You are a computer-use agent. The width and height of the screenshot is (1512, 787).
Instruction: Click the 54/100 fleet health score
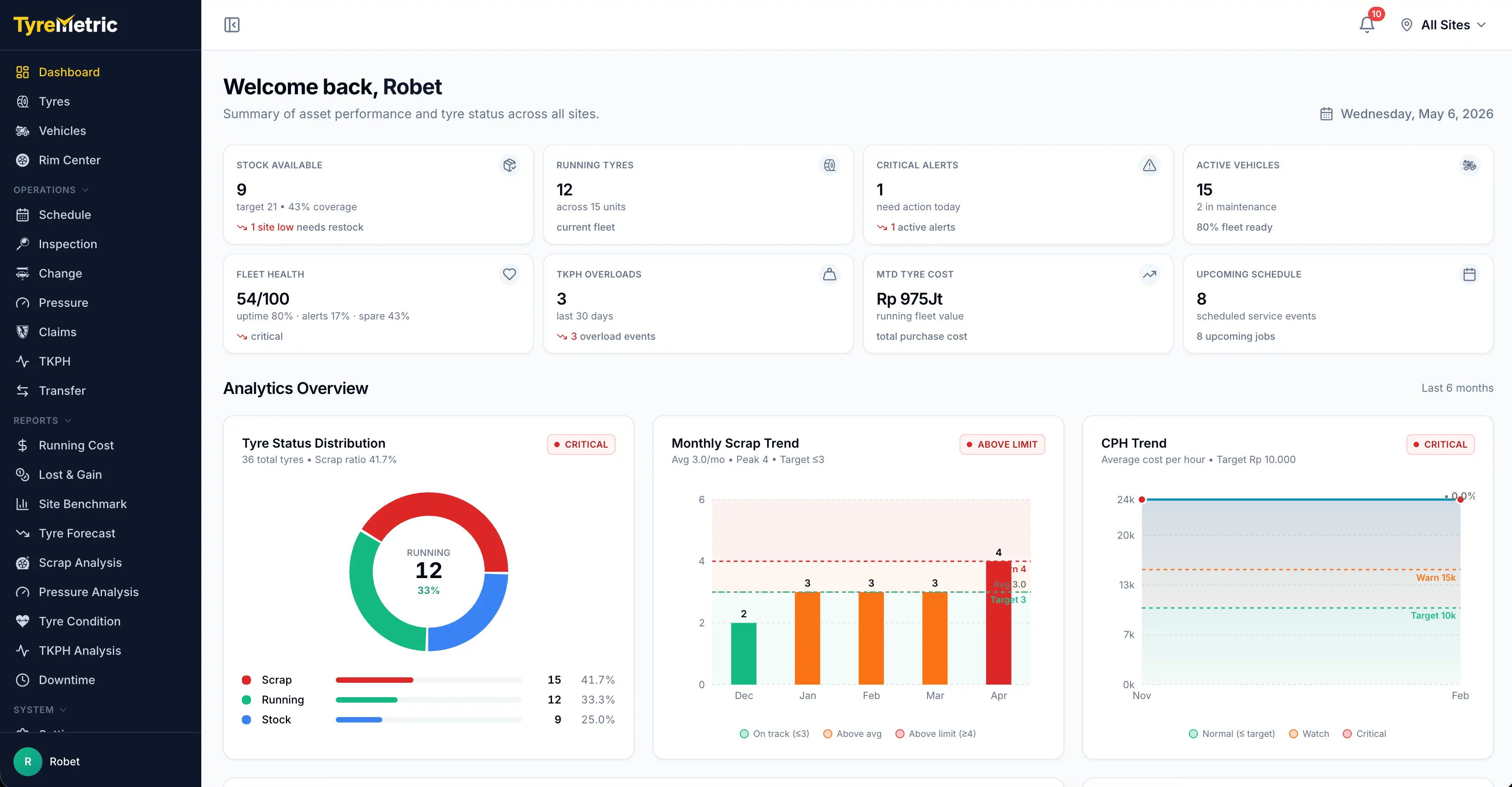click(262, 299)
